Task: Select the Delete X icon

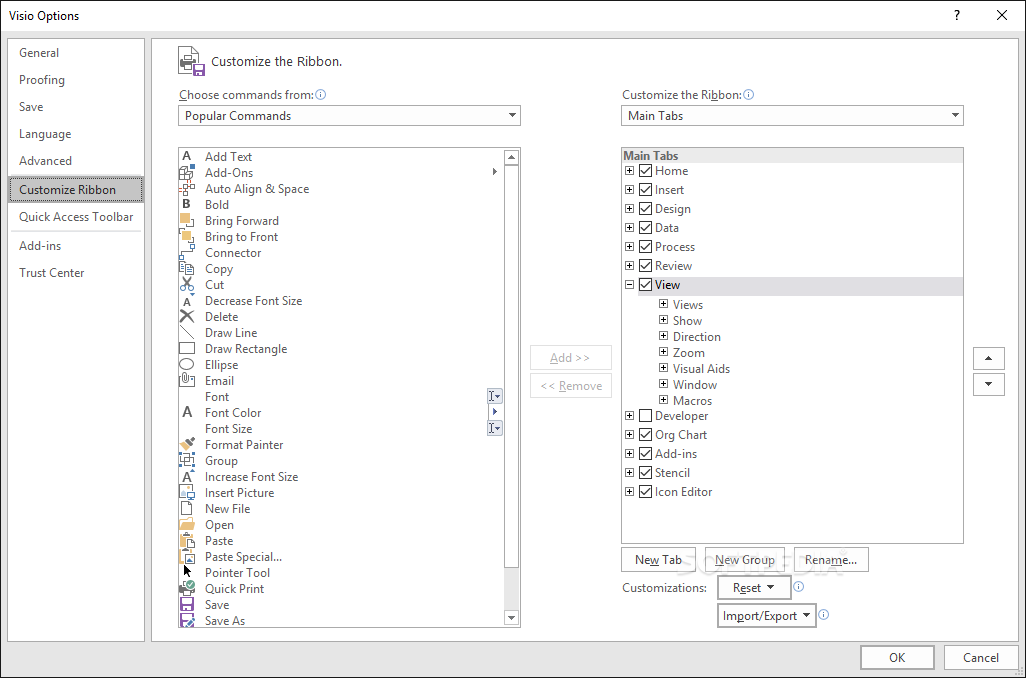Action: 187,317
